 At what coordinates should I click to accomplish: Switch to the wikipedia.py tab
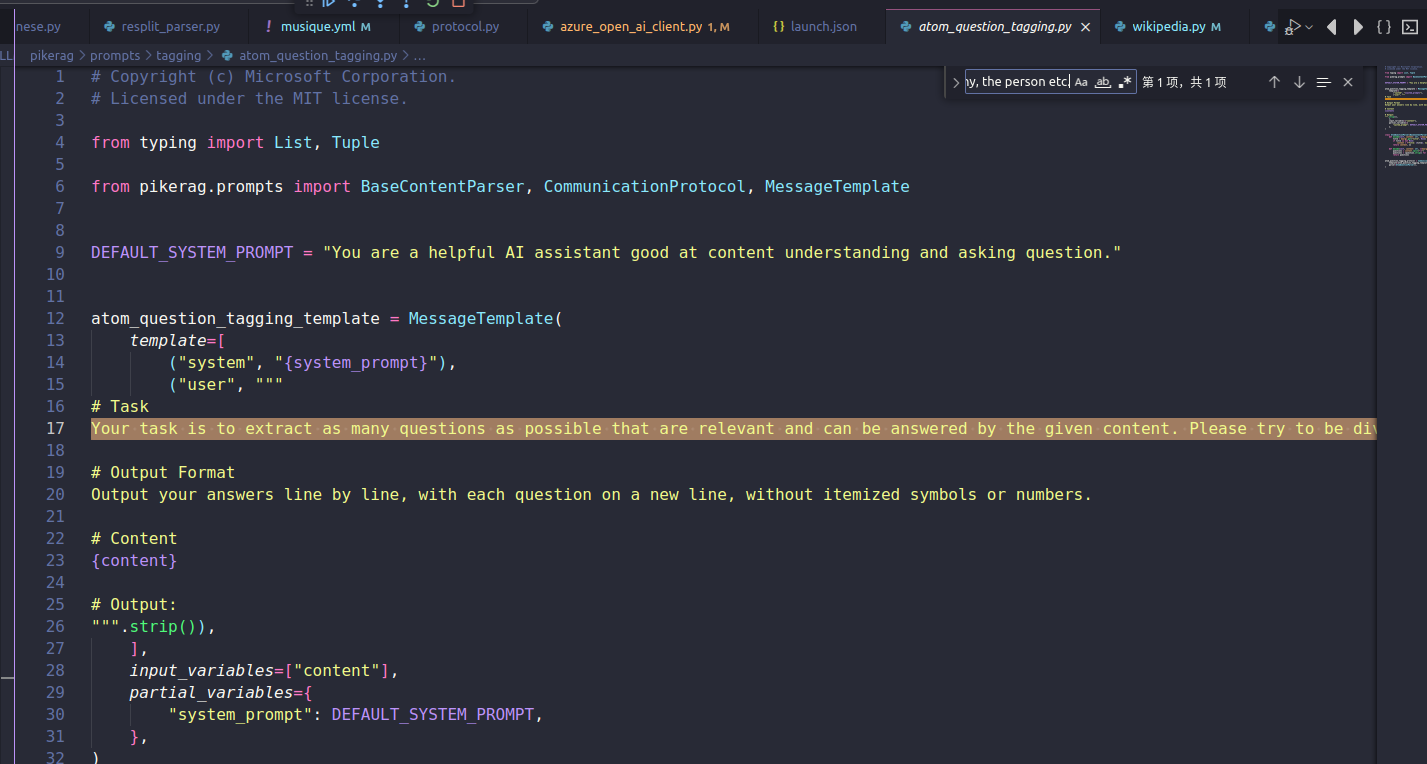pos(1168,27)
